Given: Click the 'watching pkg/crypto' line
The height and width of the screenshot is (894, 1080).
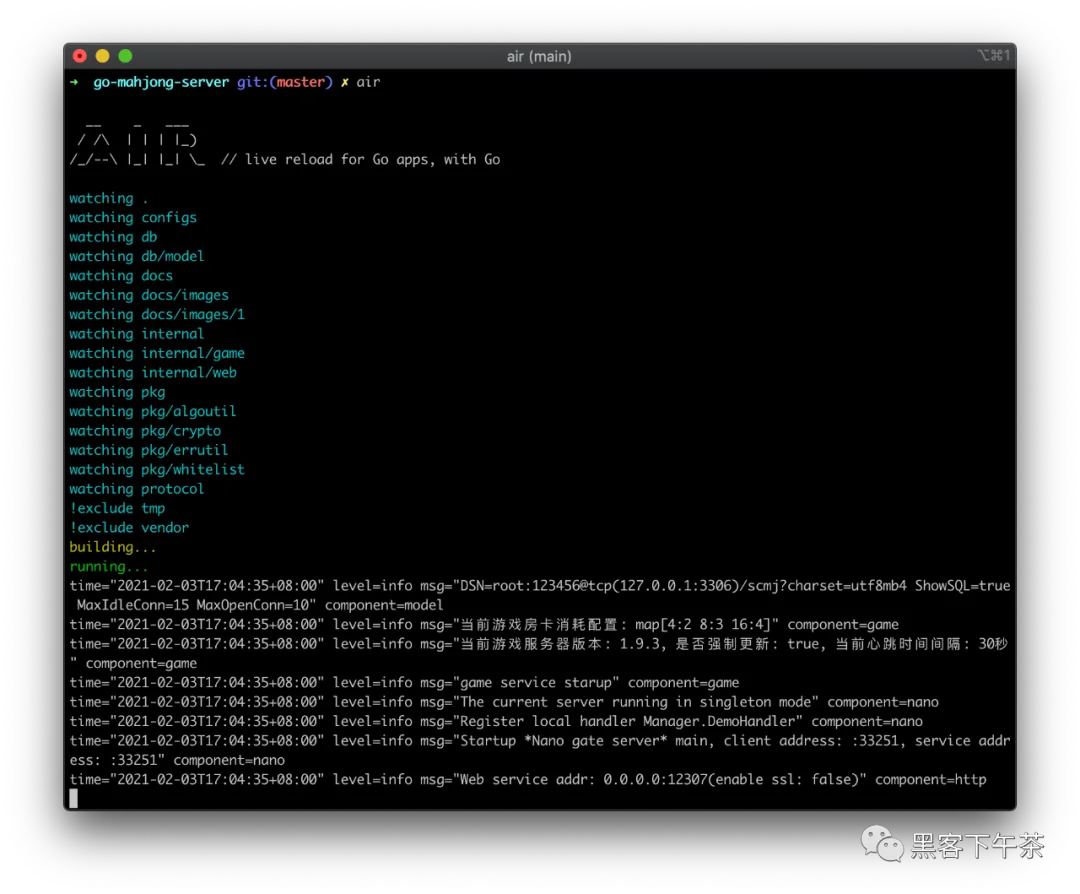Looking at the screenshot, I should (x=145, y=430).
